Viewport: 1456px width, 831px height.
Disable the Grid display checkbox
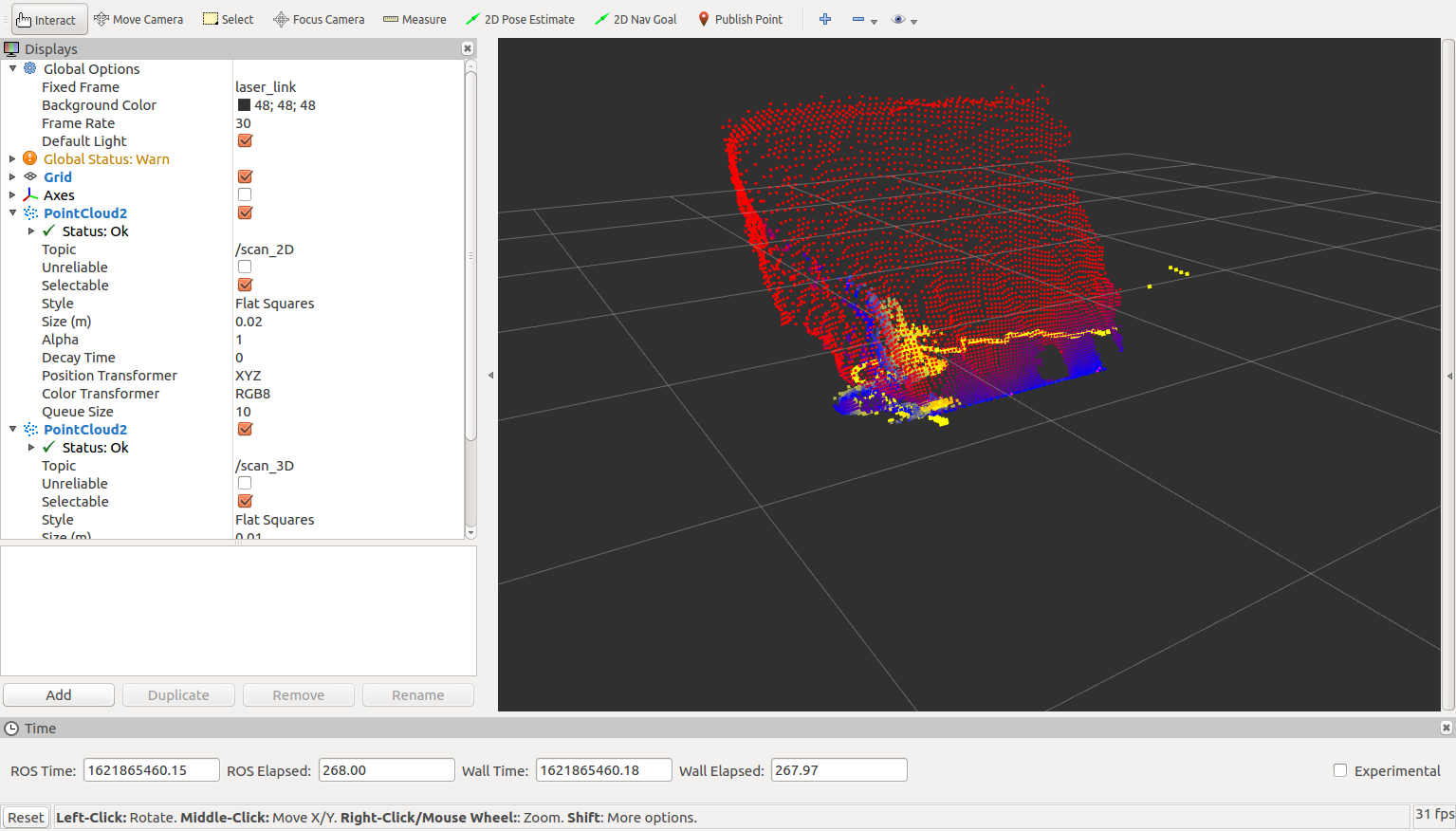(x=245, y=176)
